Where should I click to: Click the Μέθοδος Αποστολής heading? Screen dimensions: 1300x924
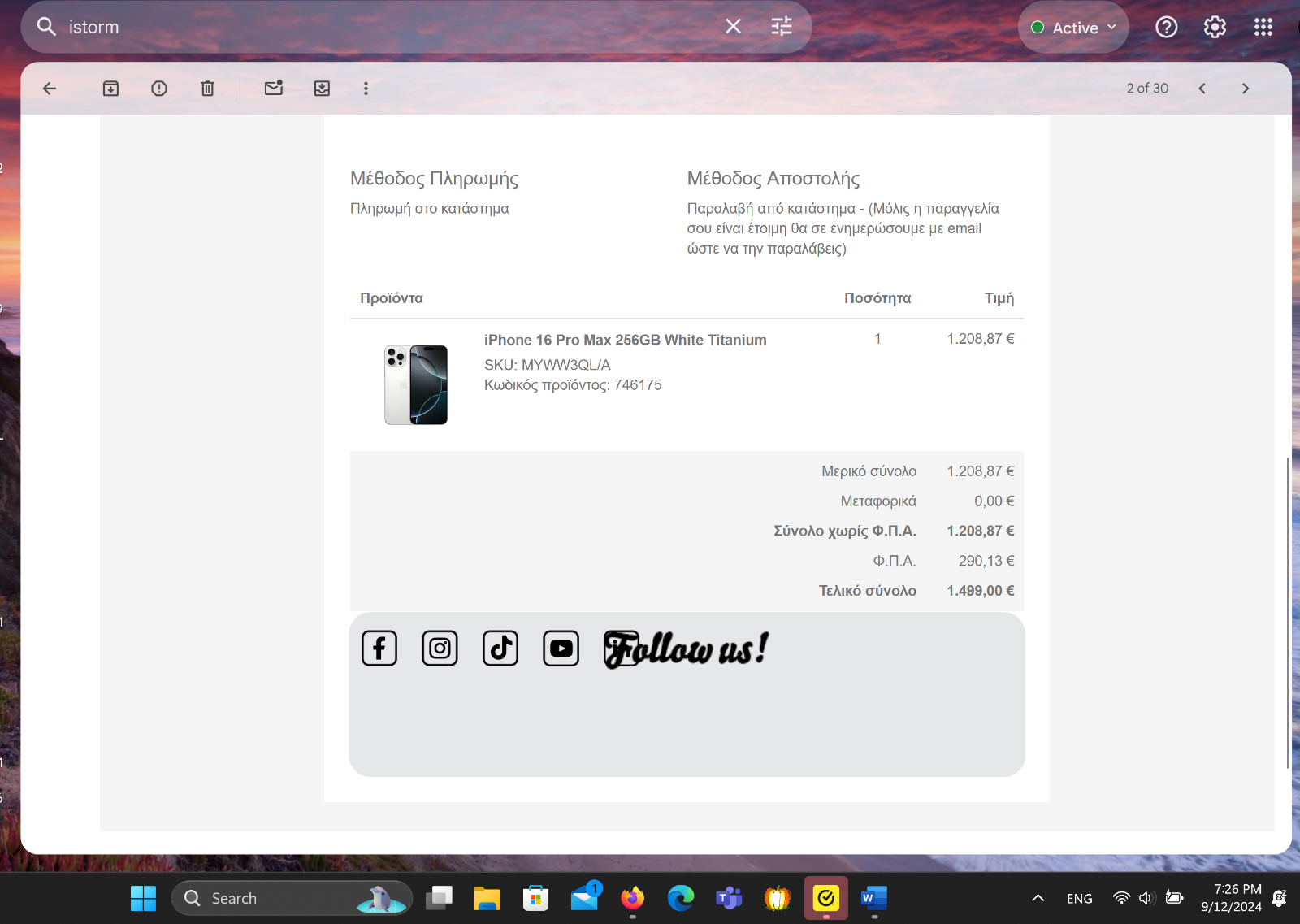773,179
